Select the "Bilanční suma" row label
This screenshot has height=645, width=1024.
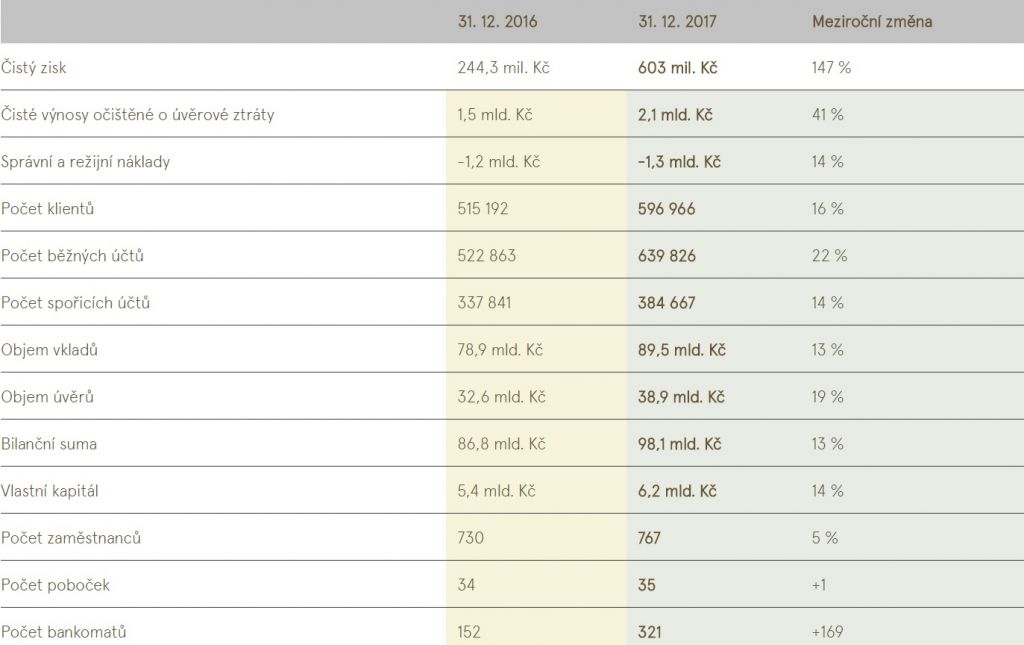click(49, 444)
